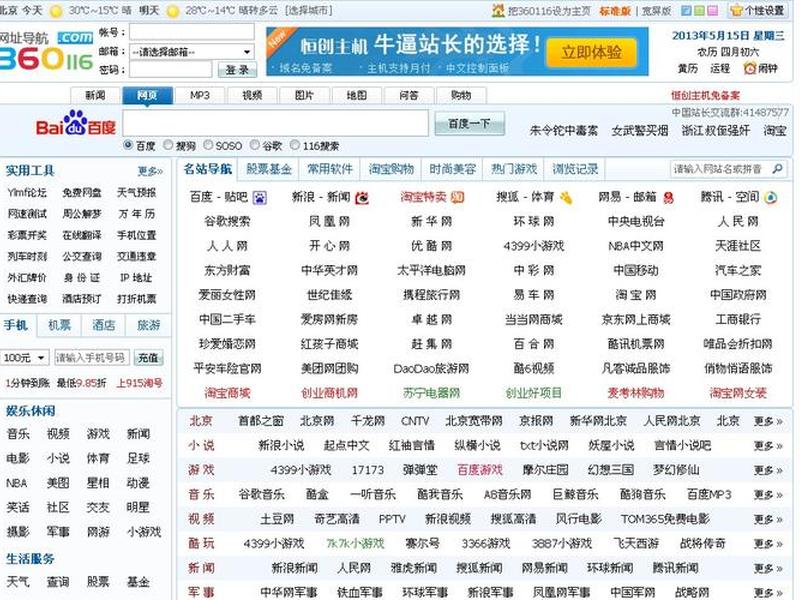Open the 土豆网 video link

(277, 519)
